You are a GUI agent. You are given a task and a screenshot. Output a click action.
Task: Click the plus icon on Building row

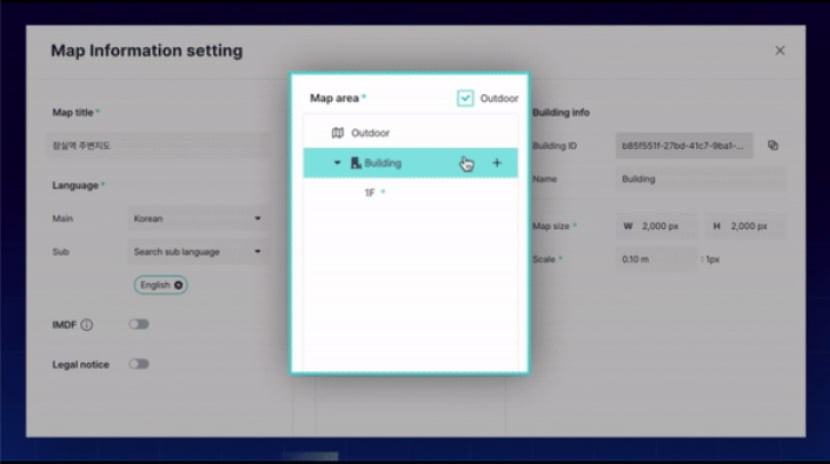(x=497, y=163)
